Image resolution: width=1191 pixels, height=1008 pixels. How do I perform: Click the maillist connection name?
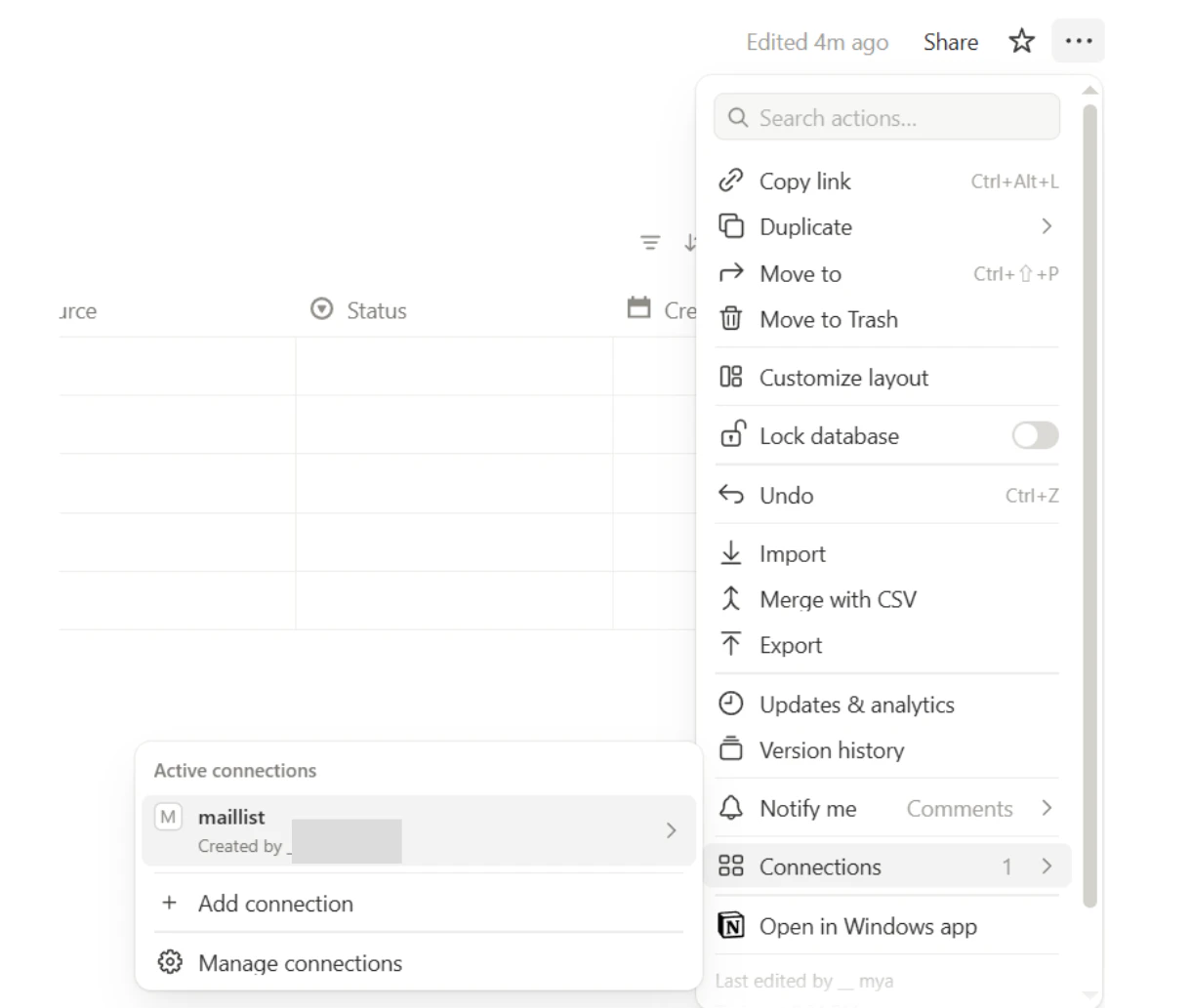231,818
